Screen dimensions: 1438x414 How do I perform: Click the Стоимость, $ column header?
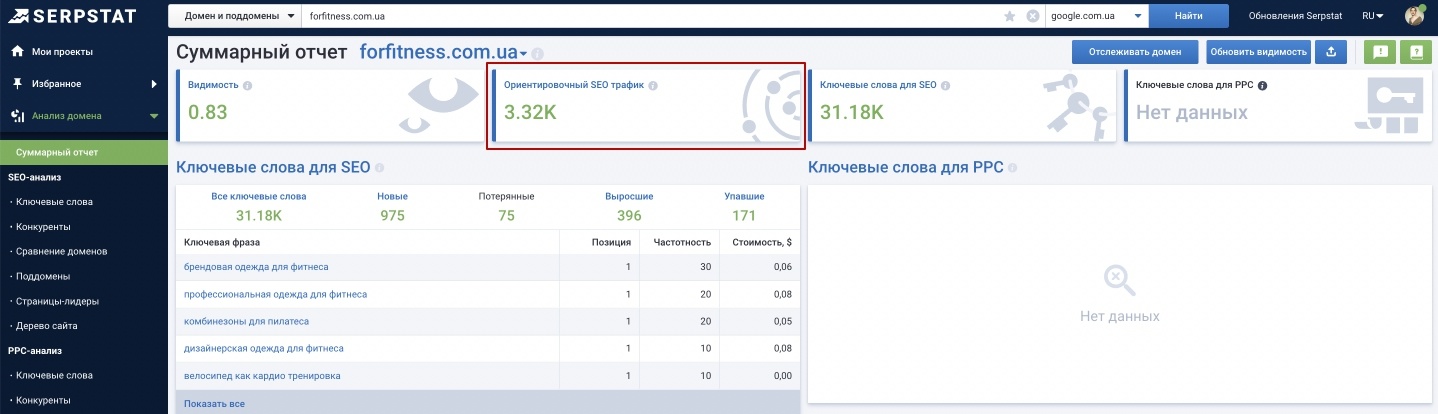pyautogui.click(x=762, y=242)
